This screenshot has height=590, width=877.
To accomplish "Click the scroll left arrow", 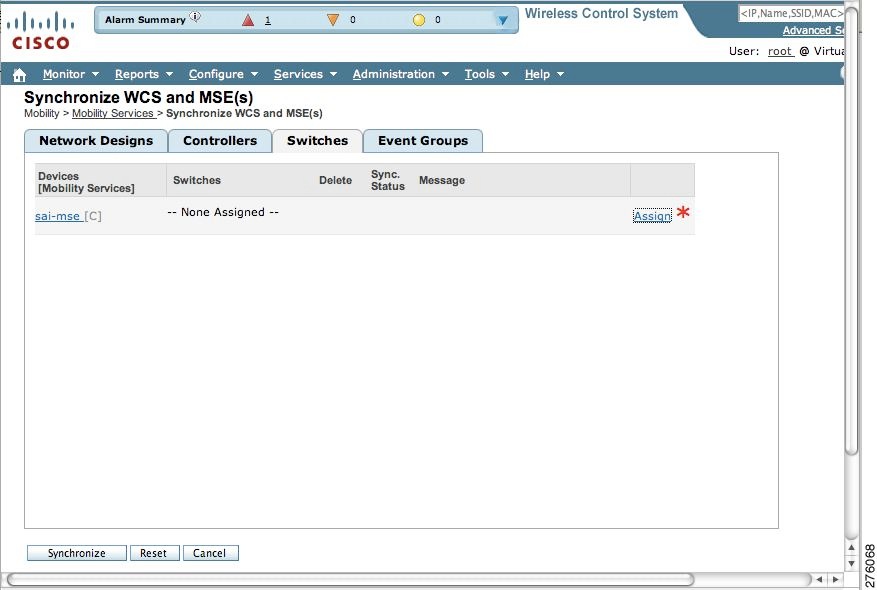I will 819,579.
